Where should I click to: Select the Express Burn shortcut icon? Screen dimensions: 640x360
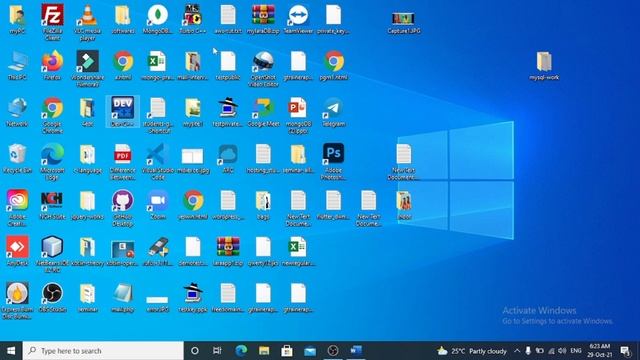[x=17, y=294]
